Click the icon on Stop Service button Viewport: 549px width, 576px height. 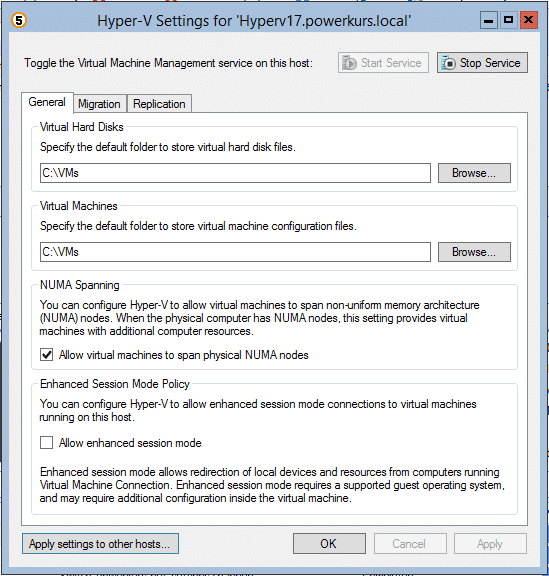point(448,63)
